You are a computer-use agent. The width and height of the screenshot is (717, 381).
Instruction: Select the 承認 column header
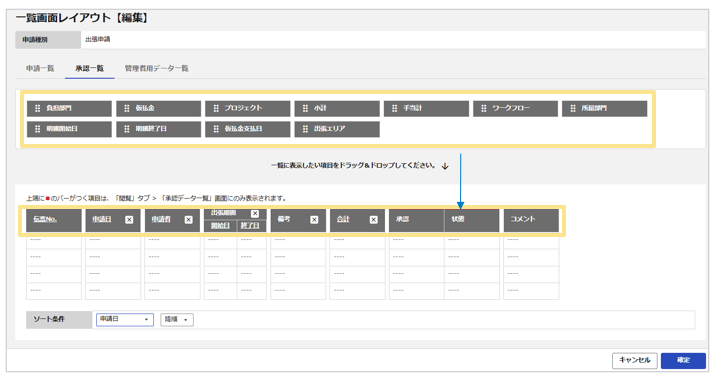tap(417, 220)
